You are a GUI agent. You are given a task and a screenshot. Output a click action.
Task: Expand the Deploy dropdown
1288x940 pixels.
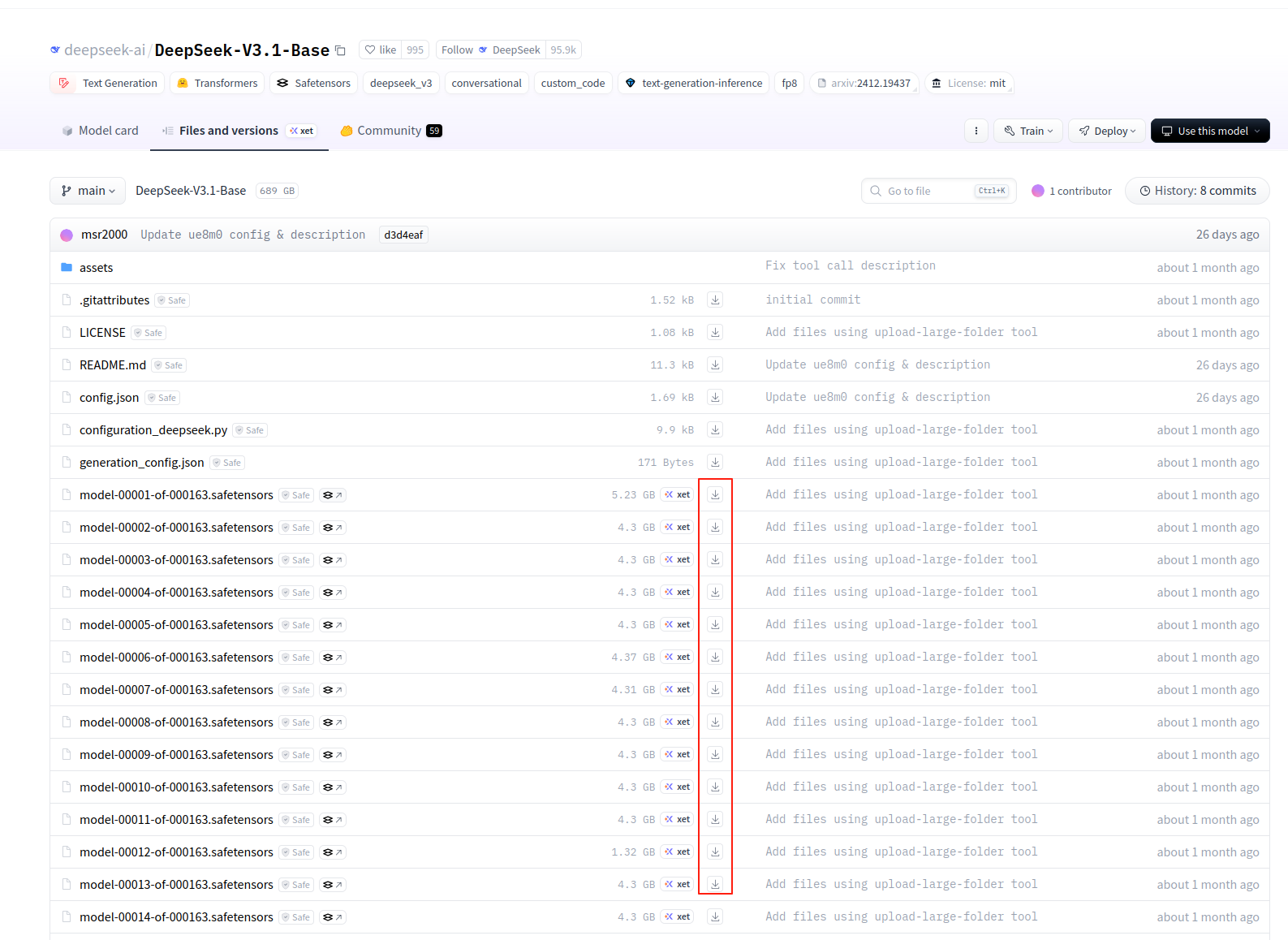point(1107,131)
